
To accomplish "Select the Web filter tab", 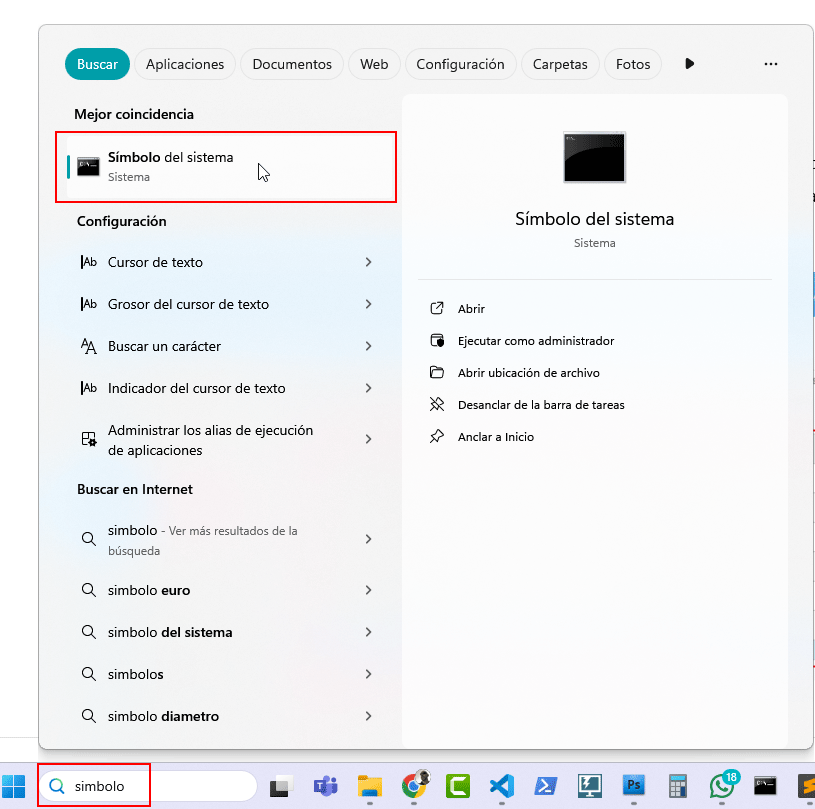I will coord(374,64).
